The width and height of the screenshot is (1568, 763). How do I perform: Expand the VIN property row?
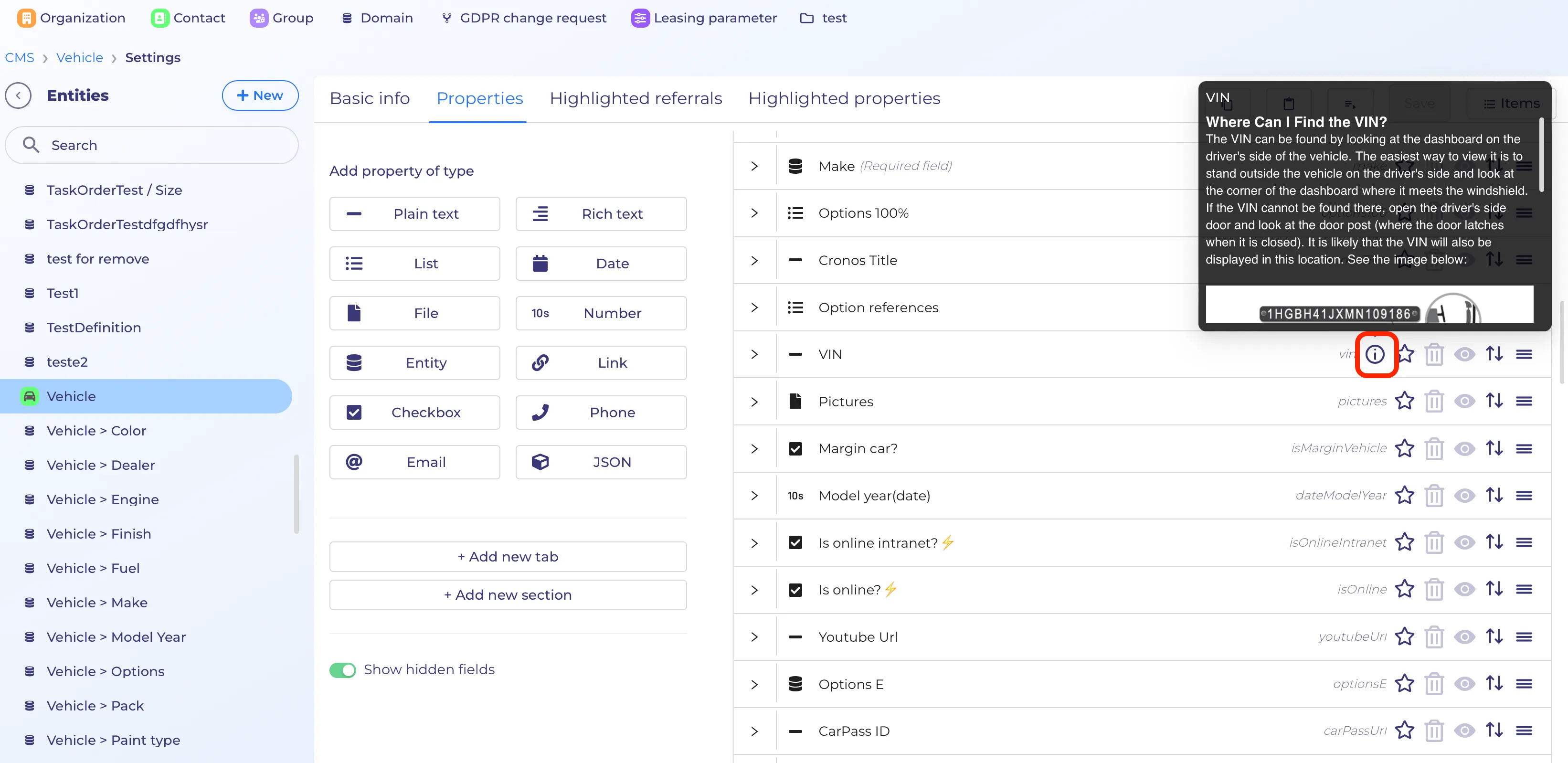click(x=755, y=354)
